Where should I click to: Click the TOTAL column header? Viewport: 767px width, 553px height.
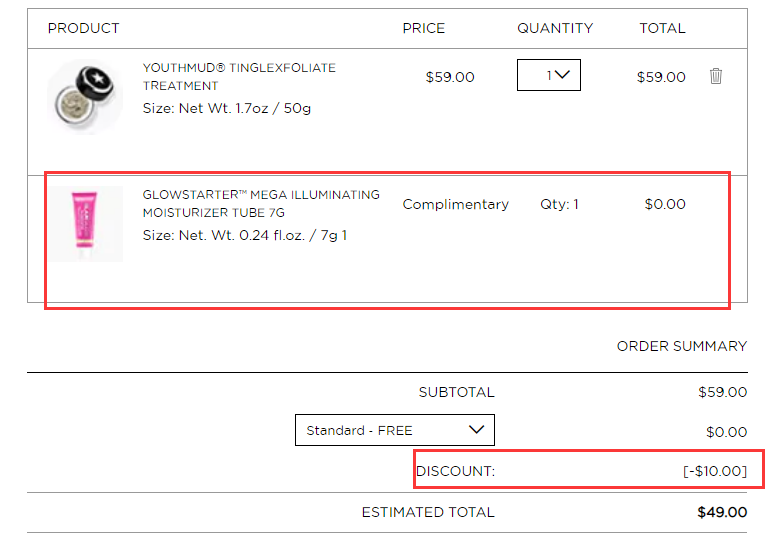coord(662,28)
